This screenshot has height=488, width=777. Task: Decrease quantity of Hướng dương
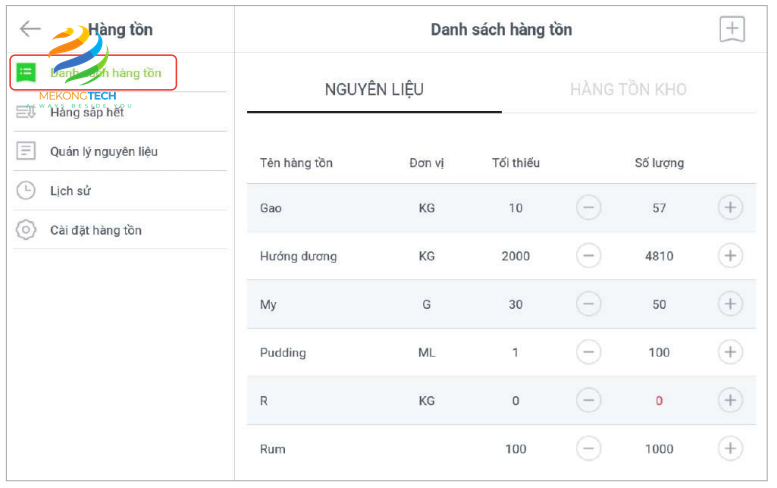589,256
